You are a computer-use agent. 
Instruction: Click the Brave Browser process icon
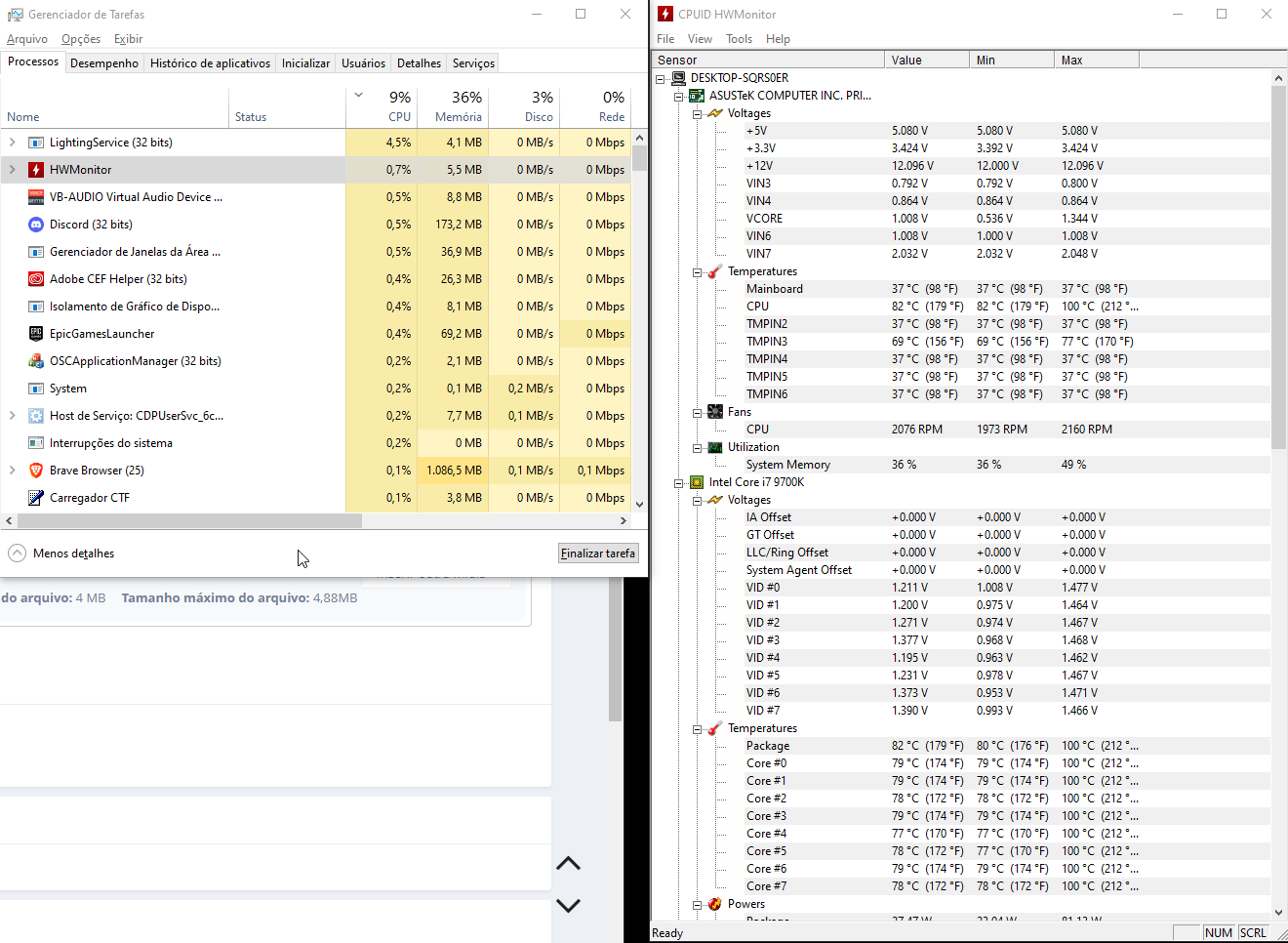pyautogui.click(x=36, y=471)
